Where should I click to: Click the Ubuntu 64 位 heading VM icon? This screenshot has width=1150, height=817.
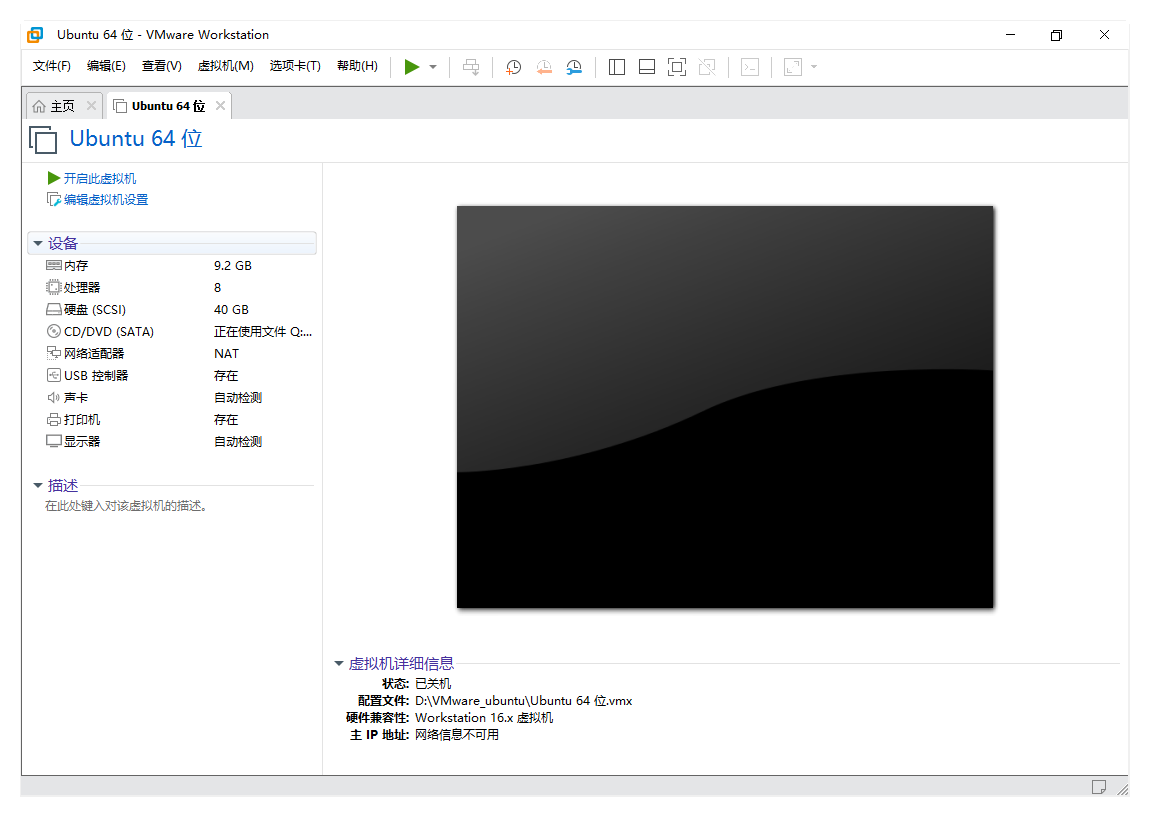43,139
